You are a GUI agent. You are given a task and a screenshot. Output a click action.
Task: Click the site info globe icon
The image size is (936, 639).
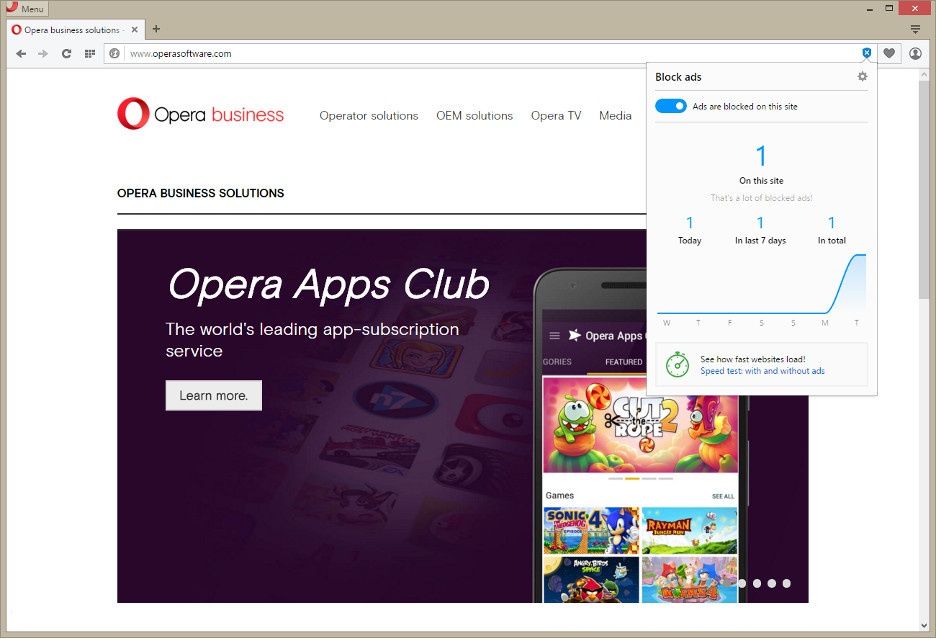[x=115, y=53]
